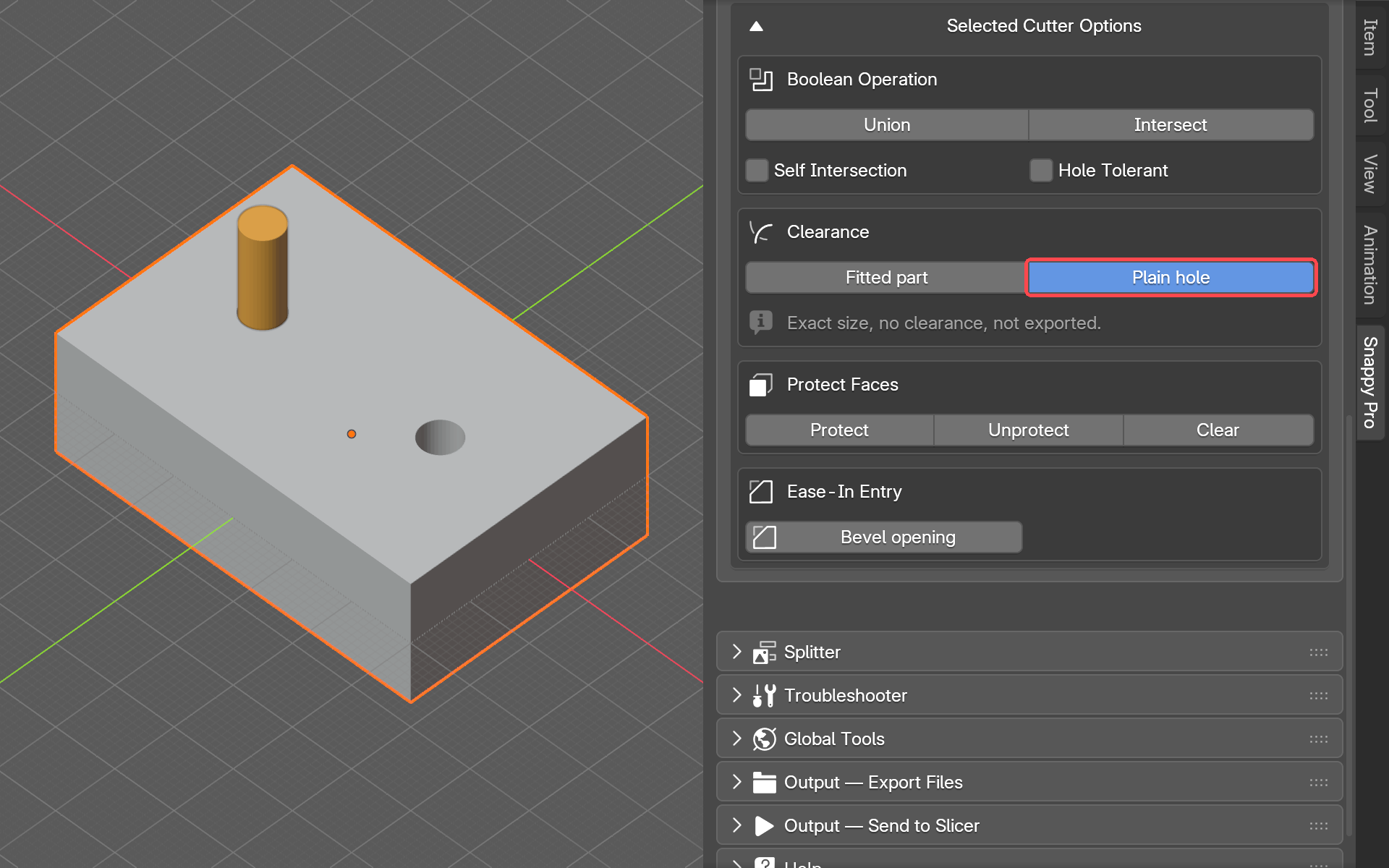This screenshot has width=1389, height=868.
Task: Open the Tool sidebar tab
Action: click(x=1370, y=105)
